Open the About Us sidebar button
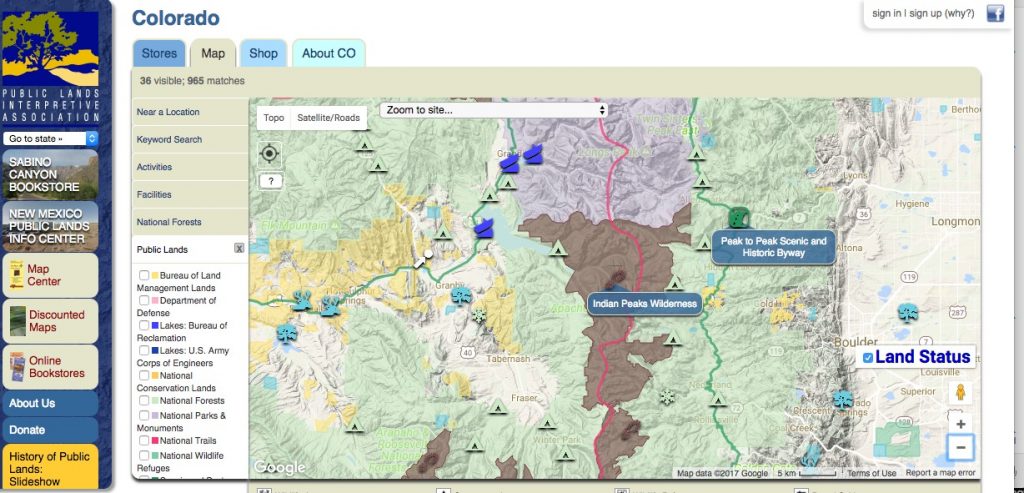Viewport: 1024px width, 493px height. click(50, 403)
